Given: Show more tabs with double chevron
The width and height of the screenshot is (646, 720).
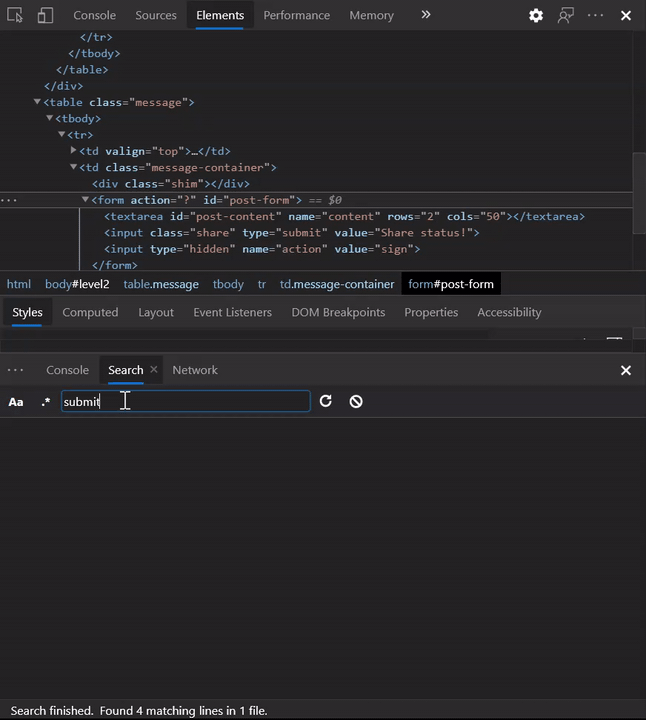Looking at the screenshot, I should (426, 15).
